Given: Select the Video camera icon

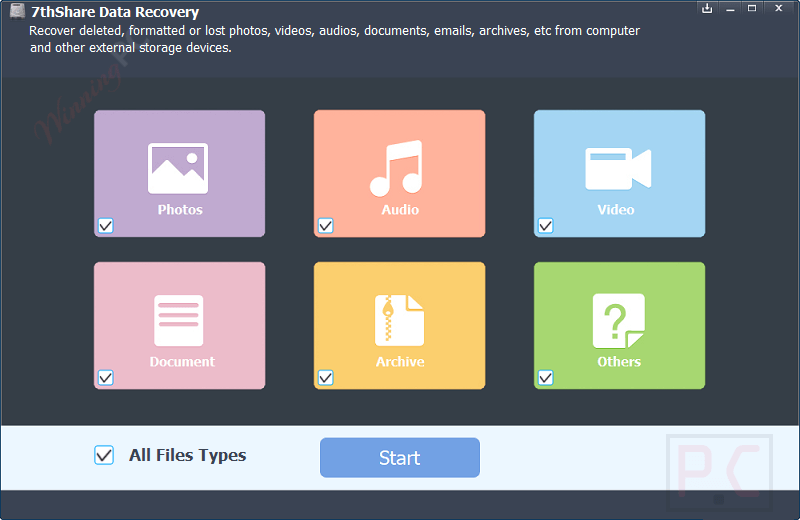Looking at the screenshot, I should (x=618, y=168).
